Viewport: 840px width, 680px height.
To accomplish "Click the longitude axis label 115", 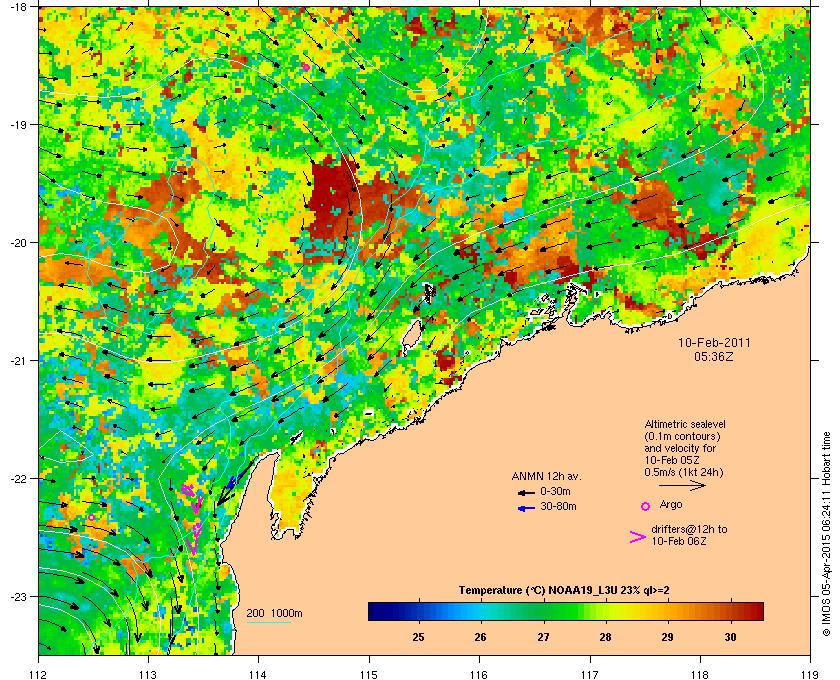I will tap(369, 673).
